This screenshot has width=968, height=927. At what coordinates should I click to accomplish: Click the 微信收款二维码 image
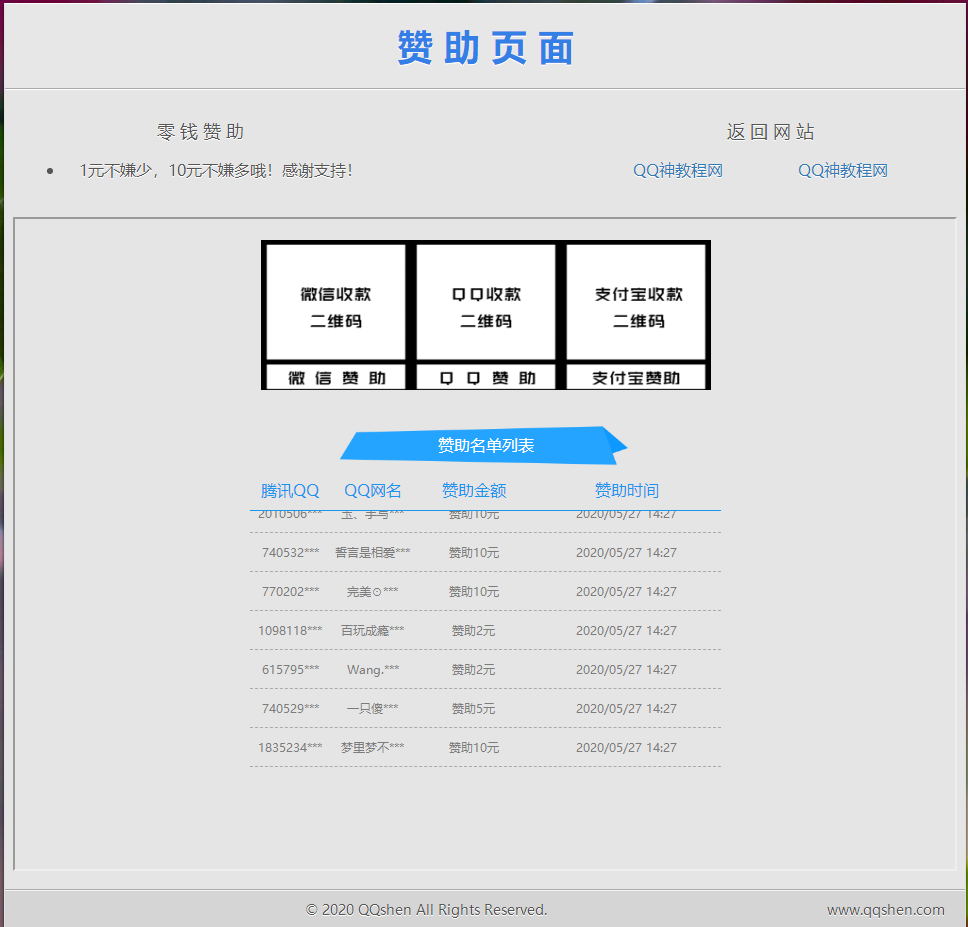click(336, 302)
